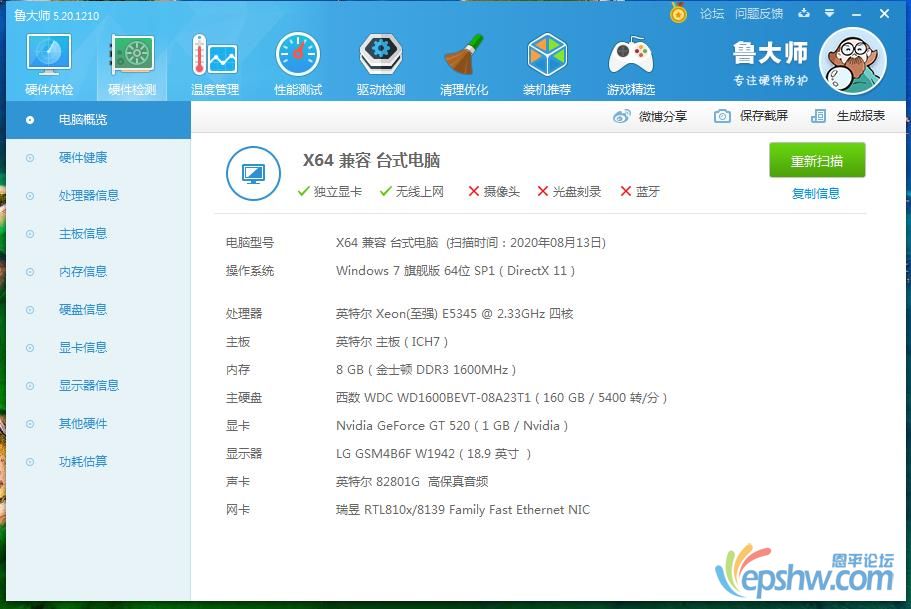Click 生成报表 generate report label
Image resolution: width=911 pixels, height=609 pixels.
click(861, 116)
